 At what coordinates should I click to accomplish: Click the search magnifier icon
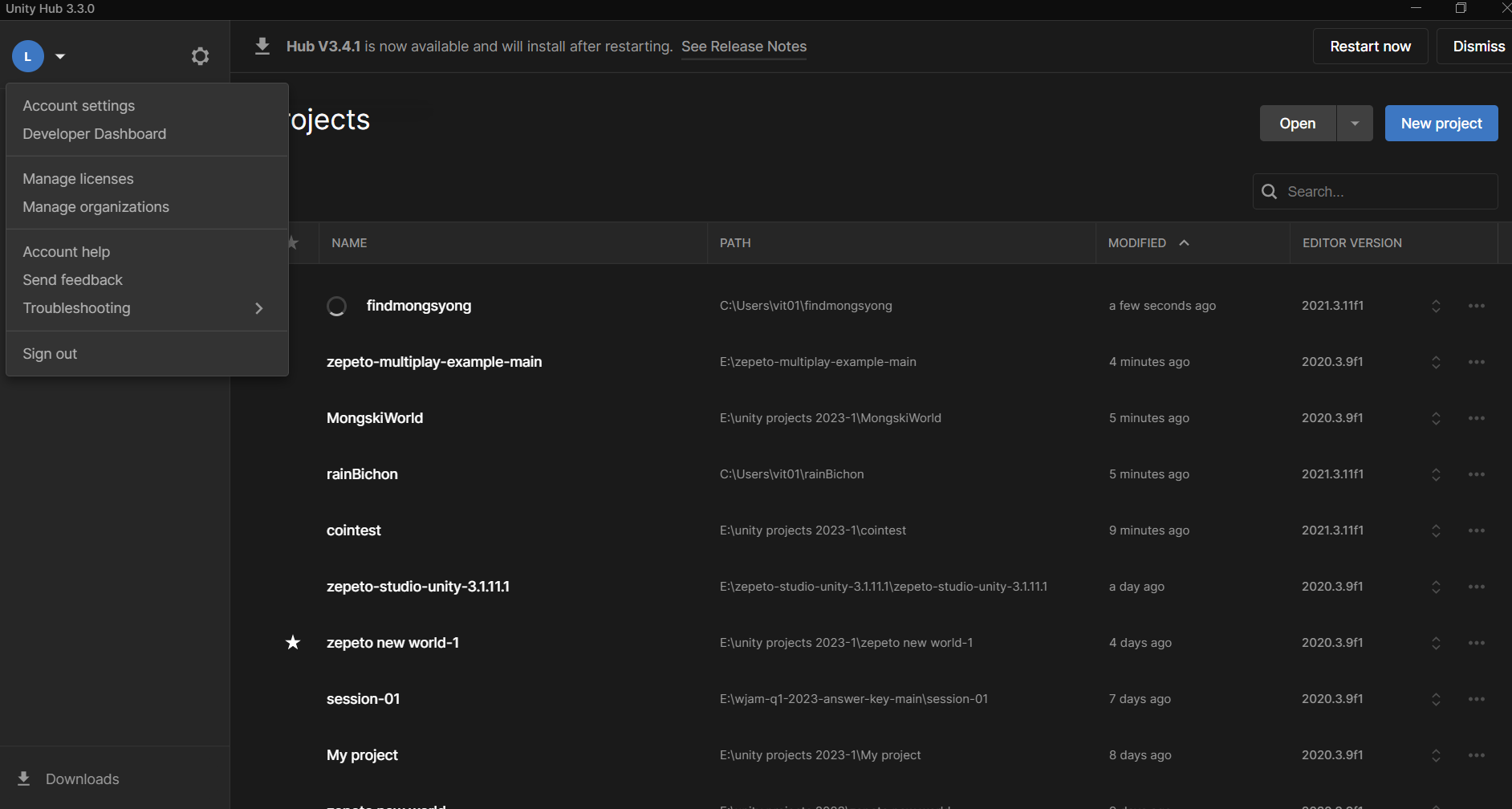click(x=1270, y=192)
